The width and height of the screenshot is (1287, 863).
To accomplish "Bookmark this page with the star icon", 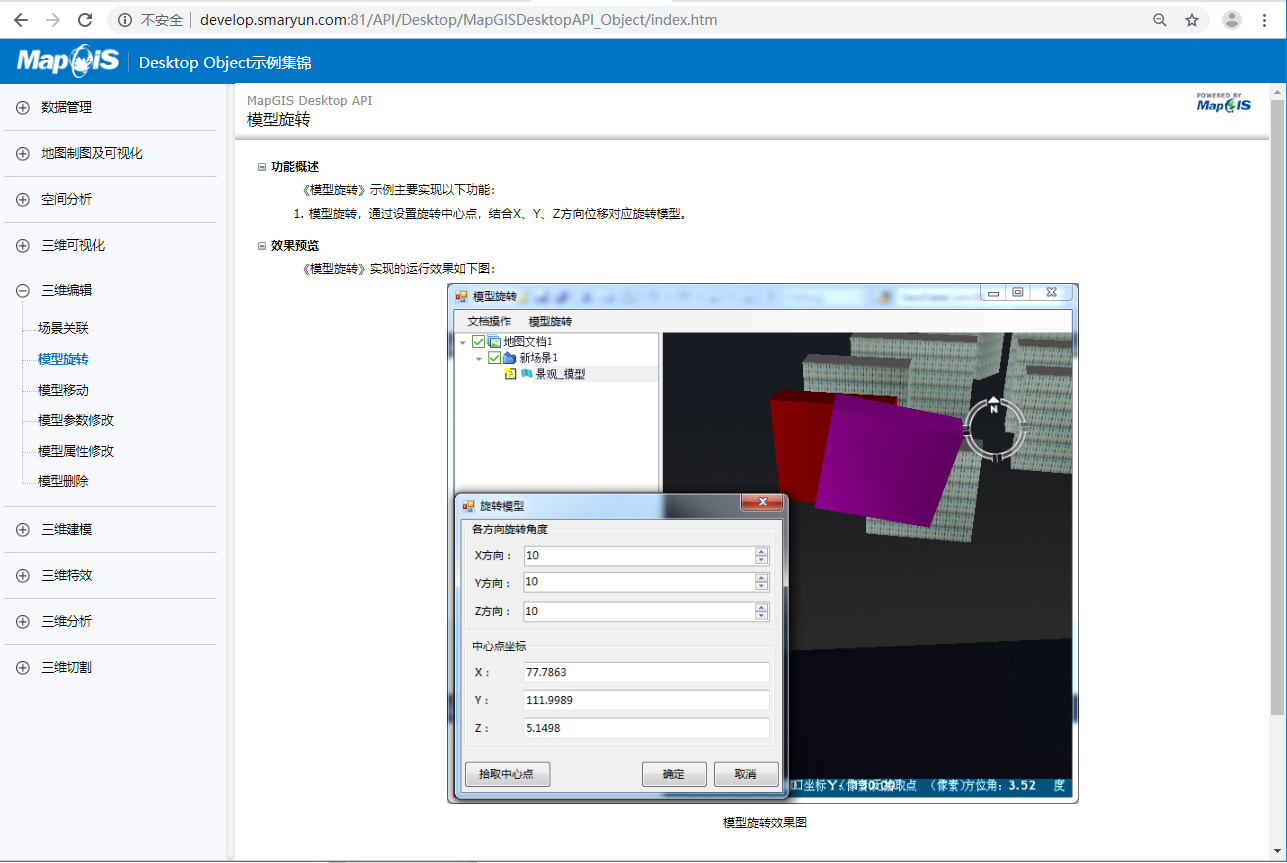I will pyautogui.click(x=1192, y=20).
